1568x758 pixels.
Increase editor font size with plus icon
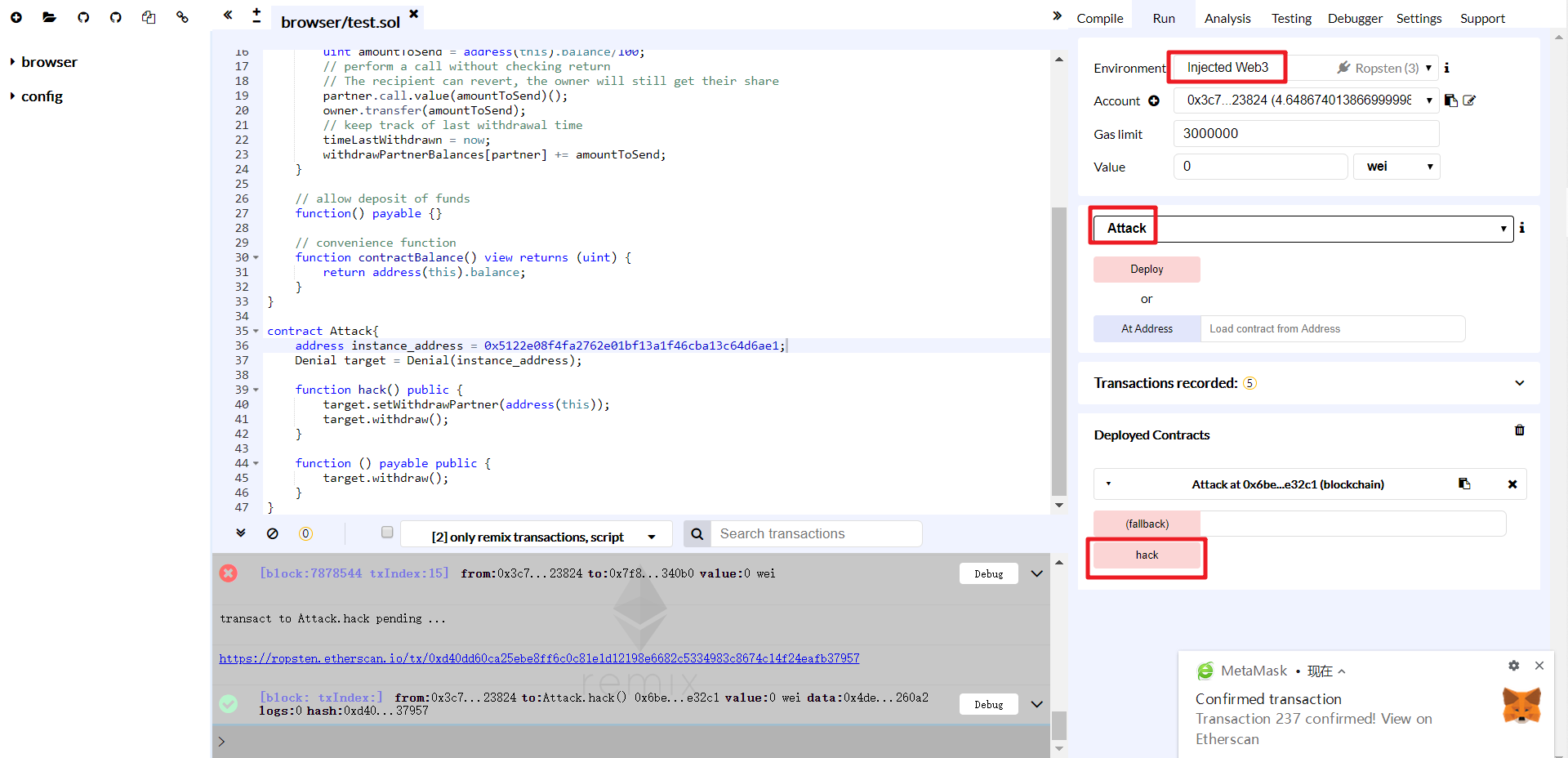click(256, 11)
